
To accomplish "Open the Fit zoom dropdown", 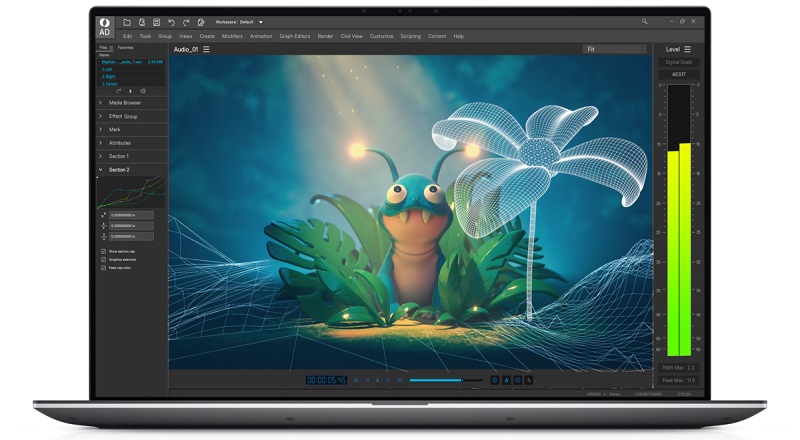I will [615, 50].
